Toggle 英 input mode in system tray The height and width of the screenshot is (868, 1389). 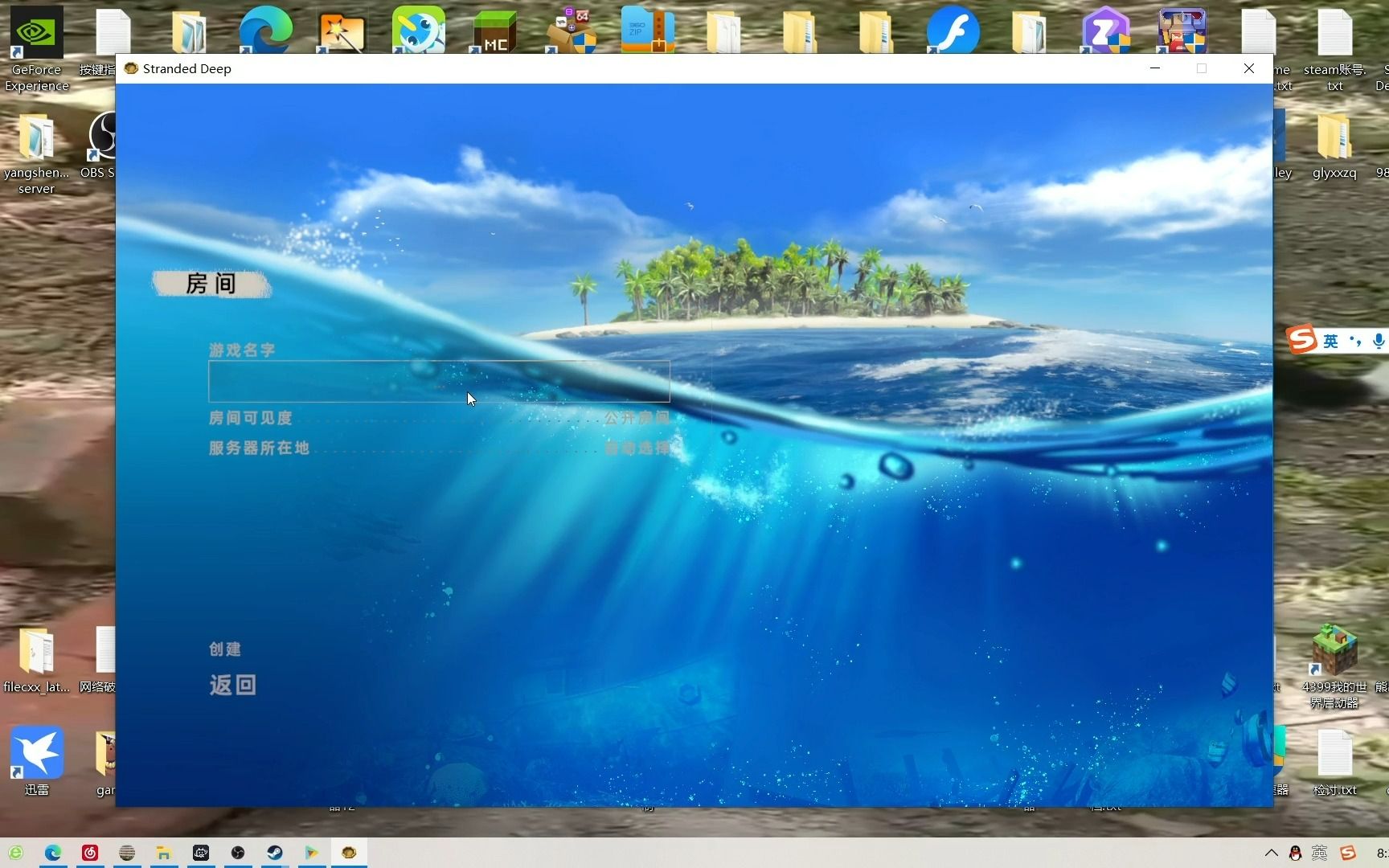(x=1319, y=853)
